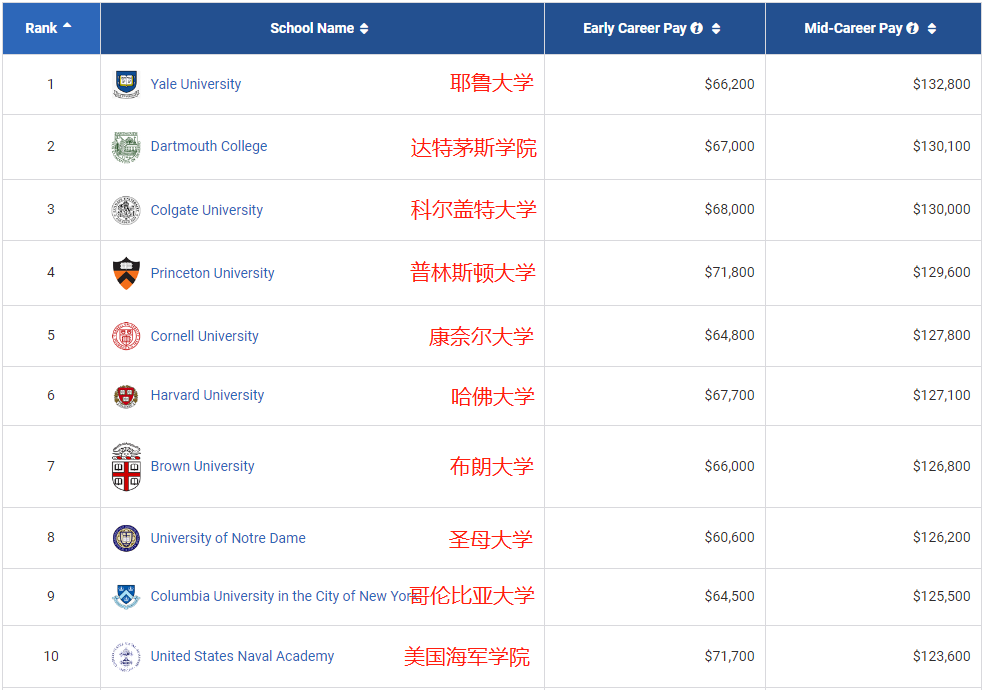984x690 pixels.
Task: Click the Dartmouth College seal icon
Action: [x=126, y=147]
